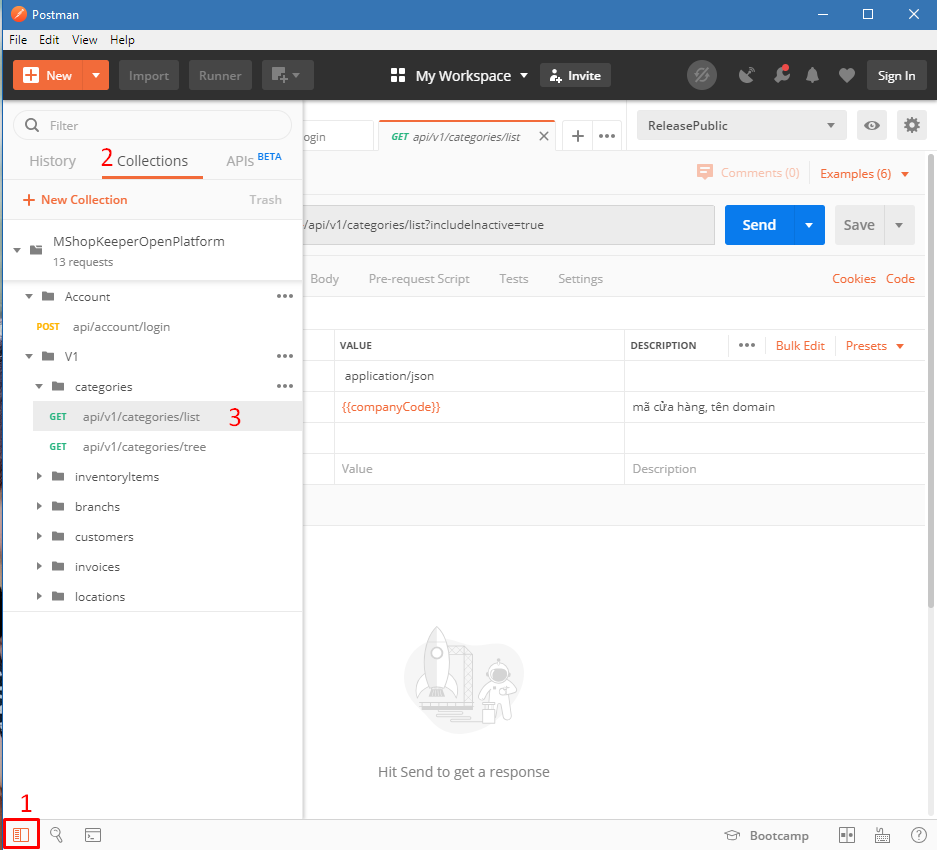The width and height of the screenshot is (937, 850).
Task: Click the Comments speech bubble icon
Action: pos(705,173)
